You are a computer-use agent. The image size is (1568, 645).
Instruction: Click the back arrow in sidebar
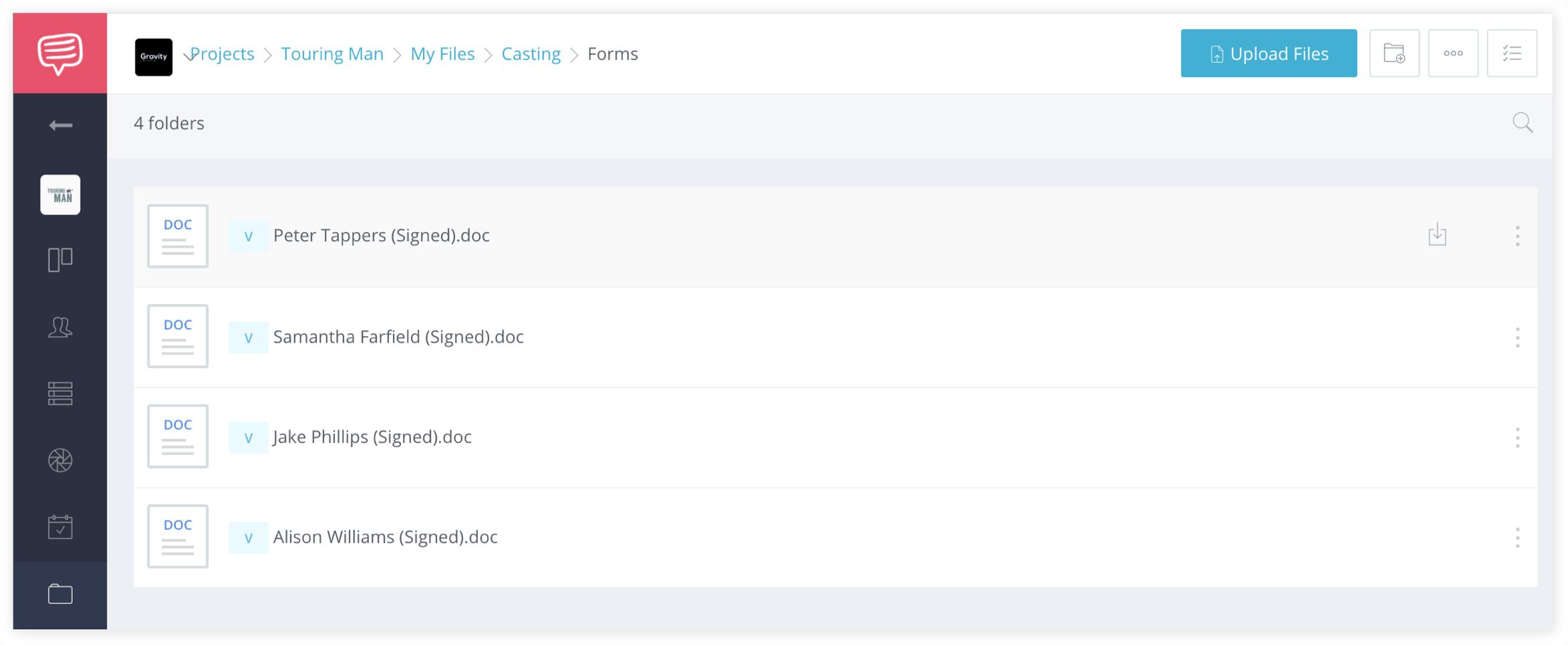[61, 126]
